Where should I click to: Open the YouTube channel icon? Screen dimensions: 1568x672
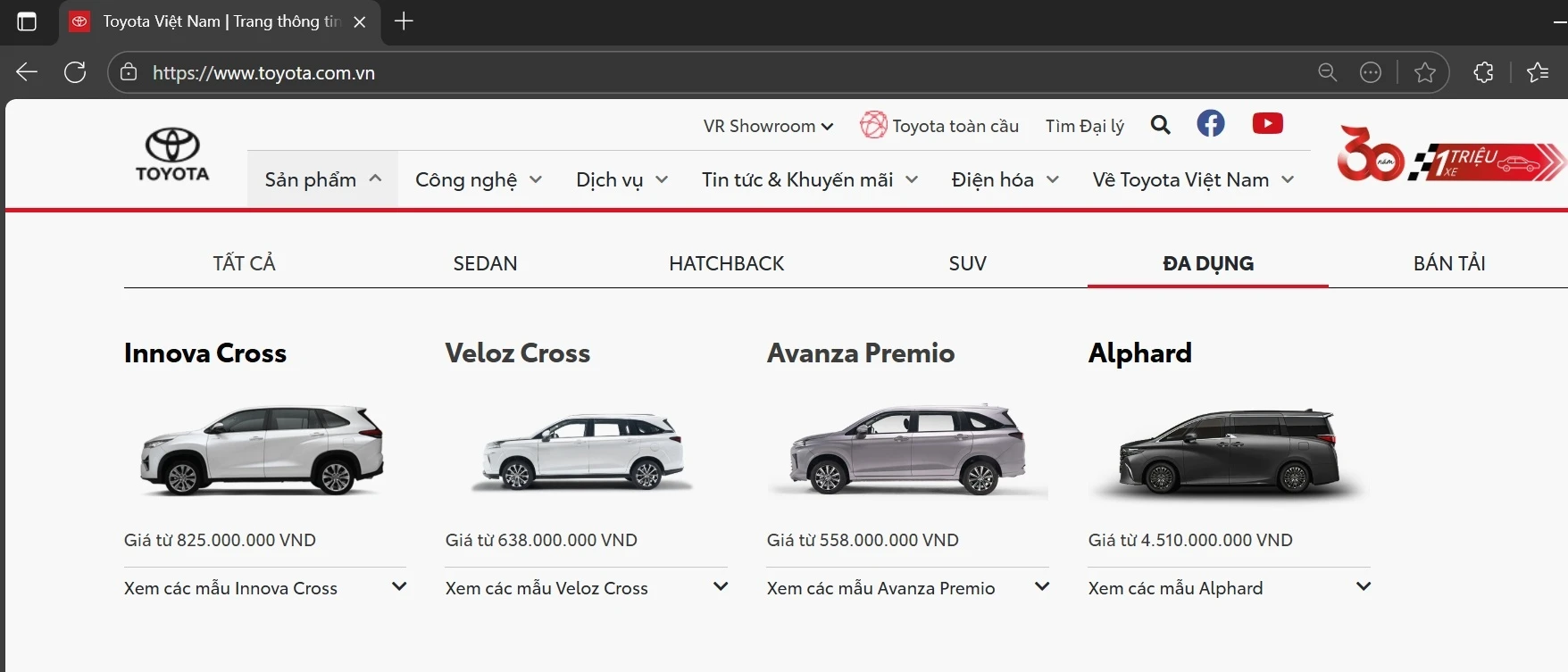[1267, 124]
